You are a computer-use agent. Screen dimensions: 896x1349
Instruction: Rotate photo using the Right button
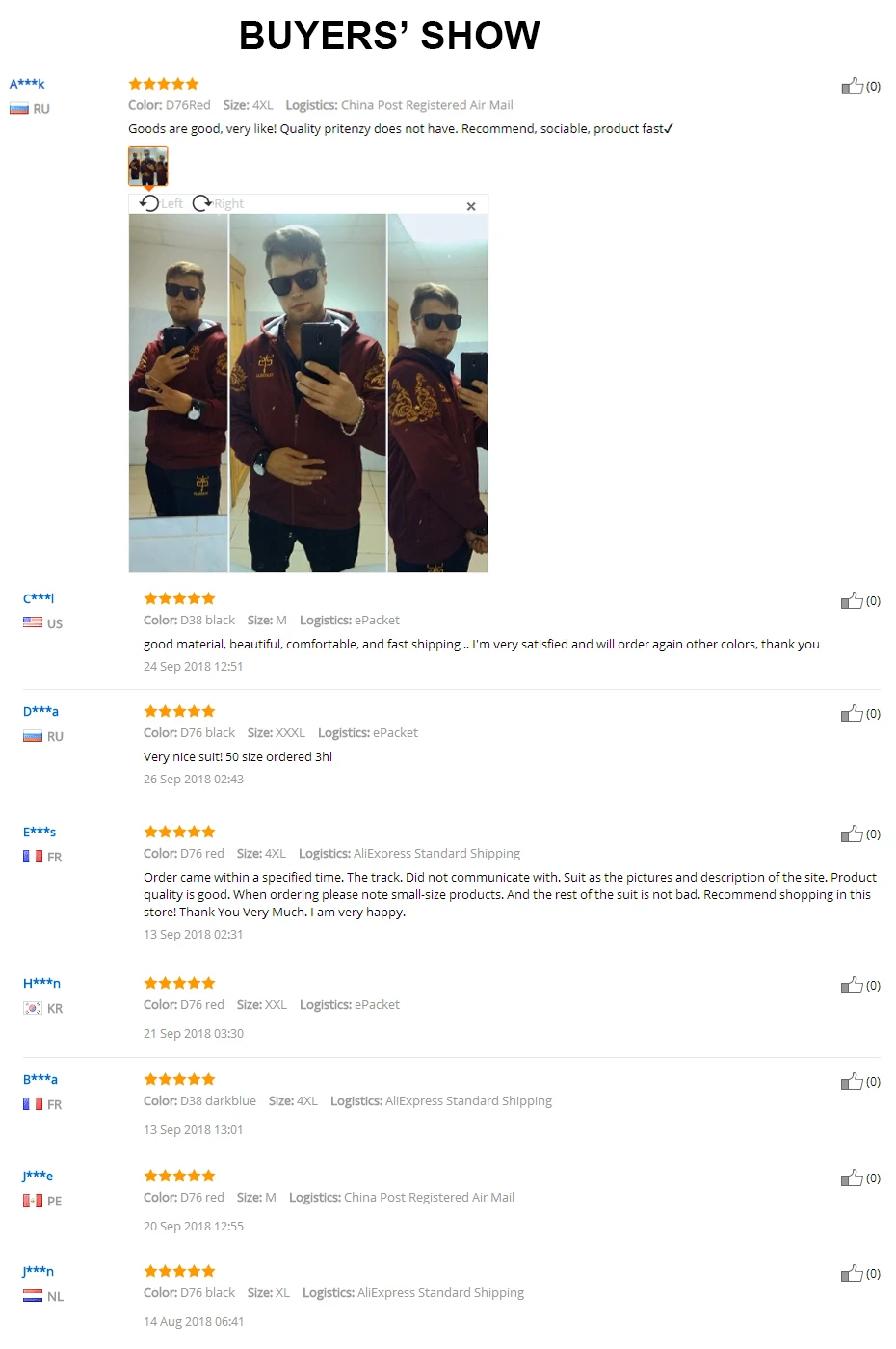tap(218, 203)
